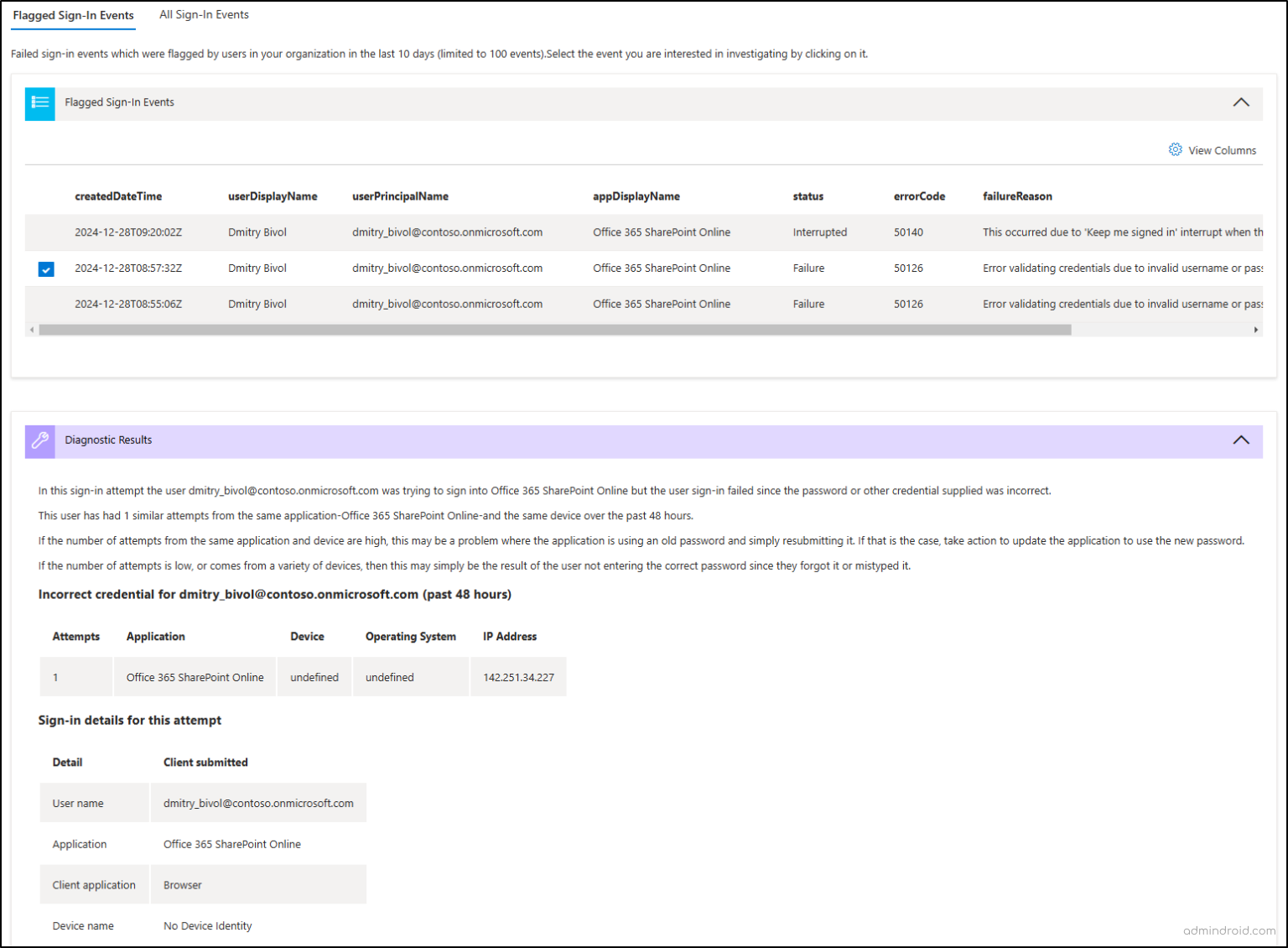Click the left scroll arrow of the events table
1288x948 pixels.
click(32, 330)
